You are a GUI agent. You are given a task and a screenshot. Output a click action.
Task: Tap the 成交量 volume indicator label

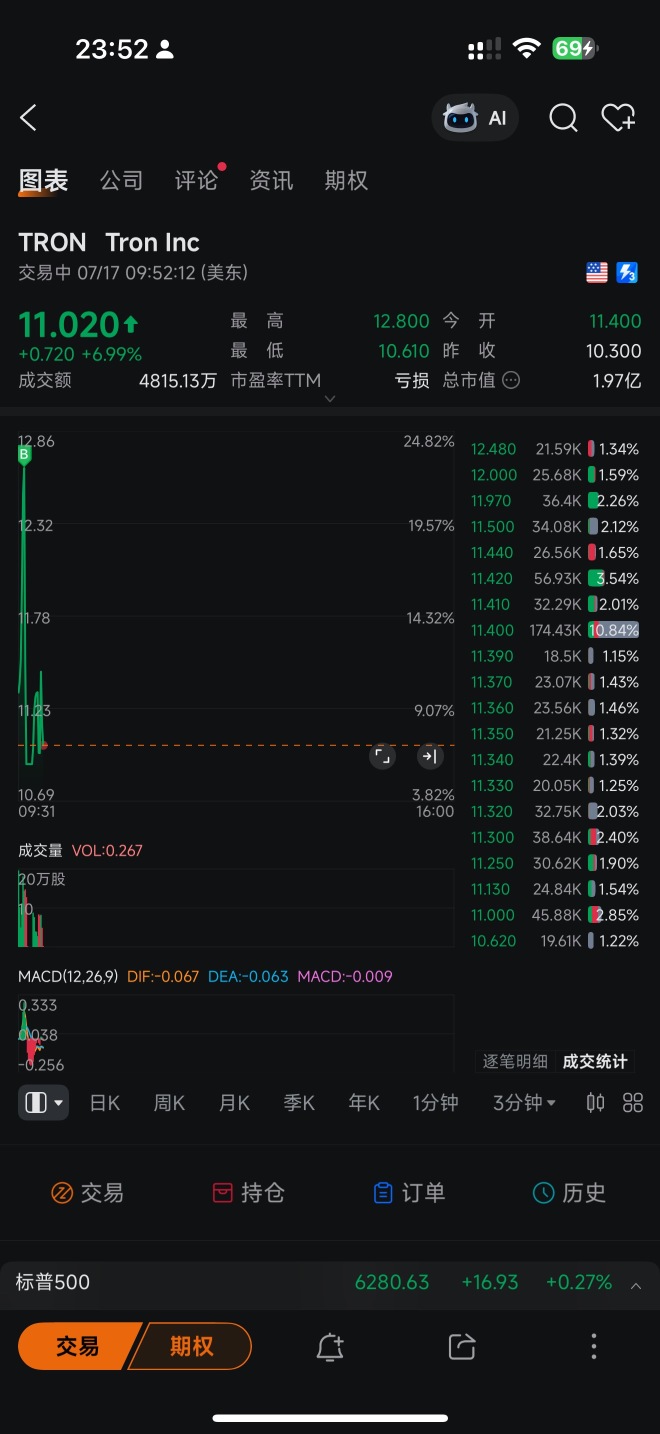tap(40, 850)
